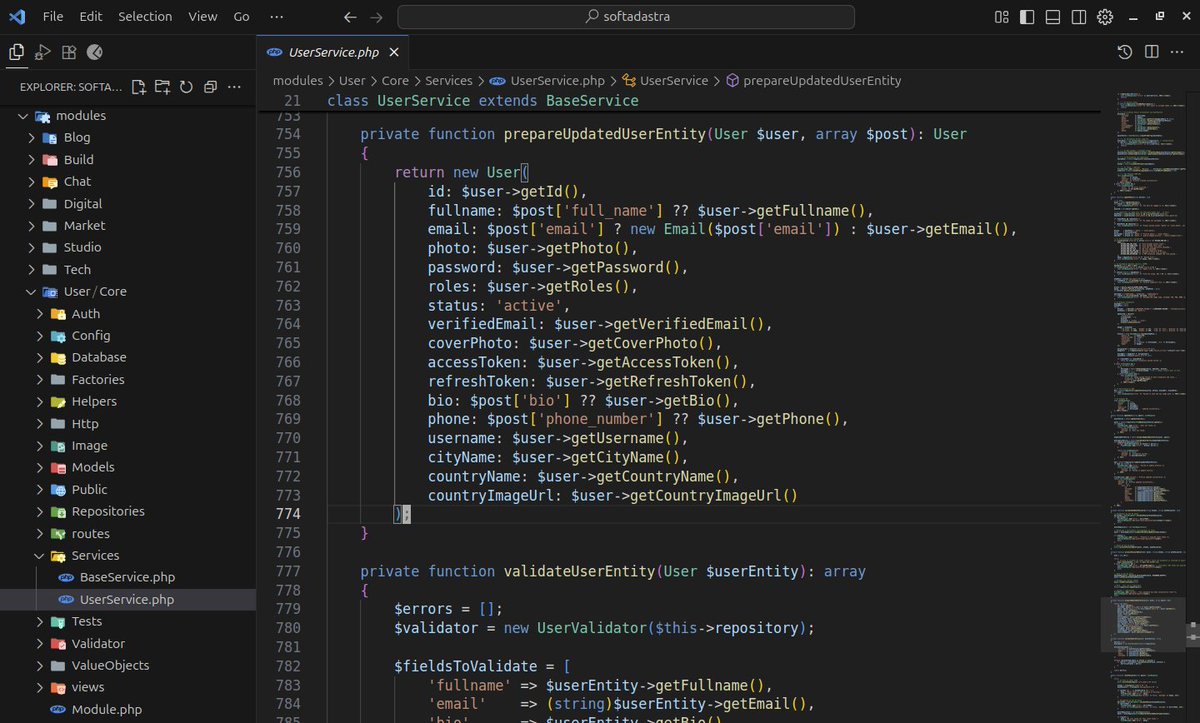This screenshot has height=723, width=1200.
Task: Expand the Market folder
Action: click(x=32, y=225)
